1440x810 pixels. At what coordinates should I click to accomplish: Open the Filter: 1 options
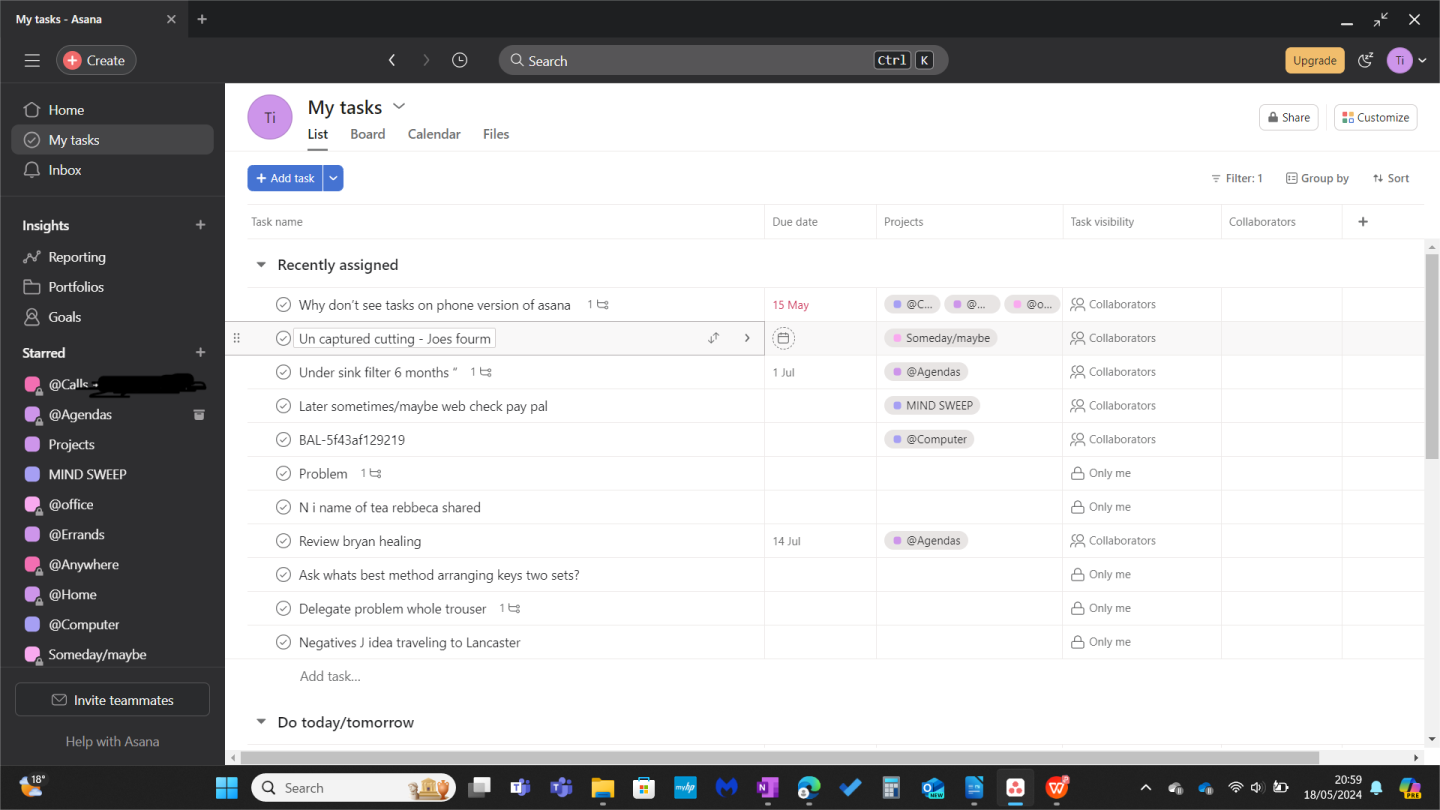pos(1237,178)
